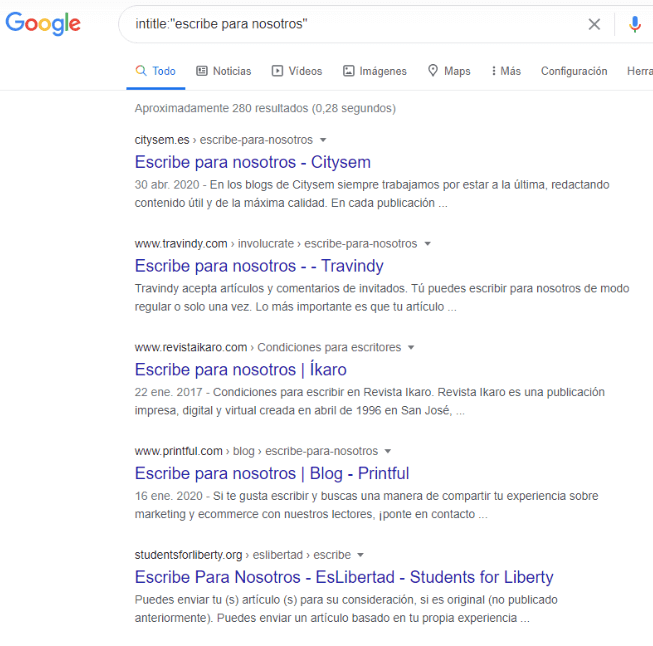The width and height of the screenshot is (653, 646).
Task: Click the '22 ene. 2017' Ikaro snippet
Action: [x=370, y=401]
